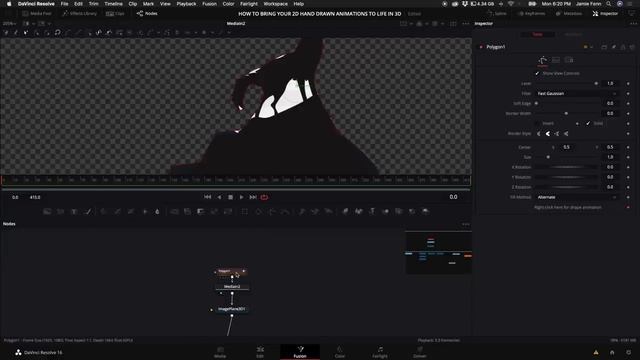The width and height of the screenshot is (640, 360).
Task: Open the Workspace menu
Action: (x=275, y=4)
